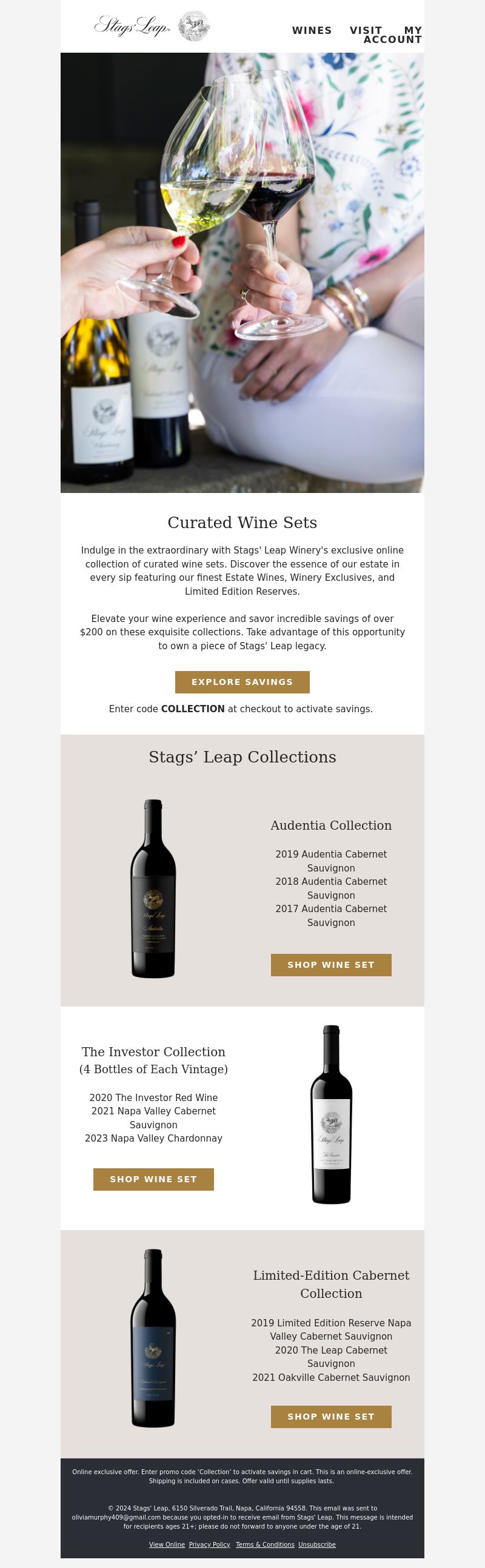Shop The Investor Collection wine set
The image size is (485, 1568).
153,1179
